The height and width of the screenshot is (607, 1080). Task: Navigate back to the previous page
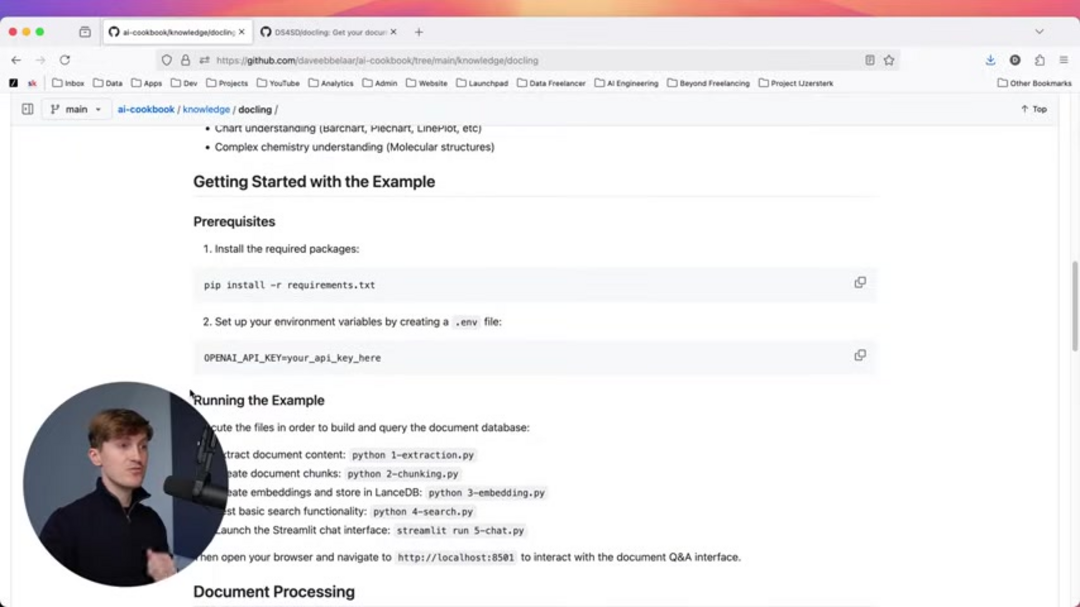pyautogui.click(x=15, y=60)
